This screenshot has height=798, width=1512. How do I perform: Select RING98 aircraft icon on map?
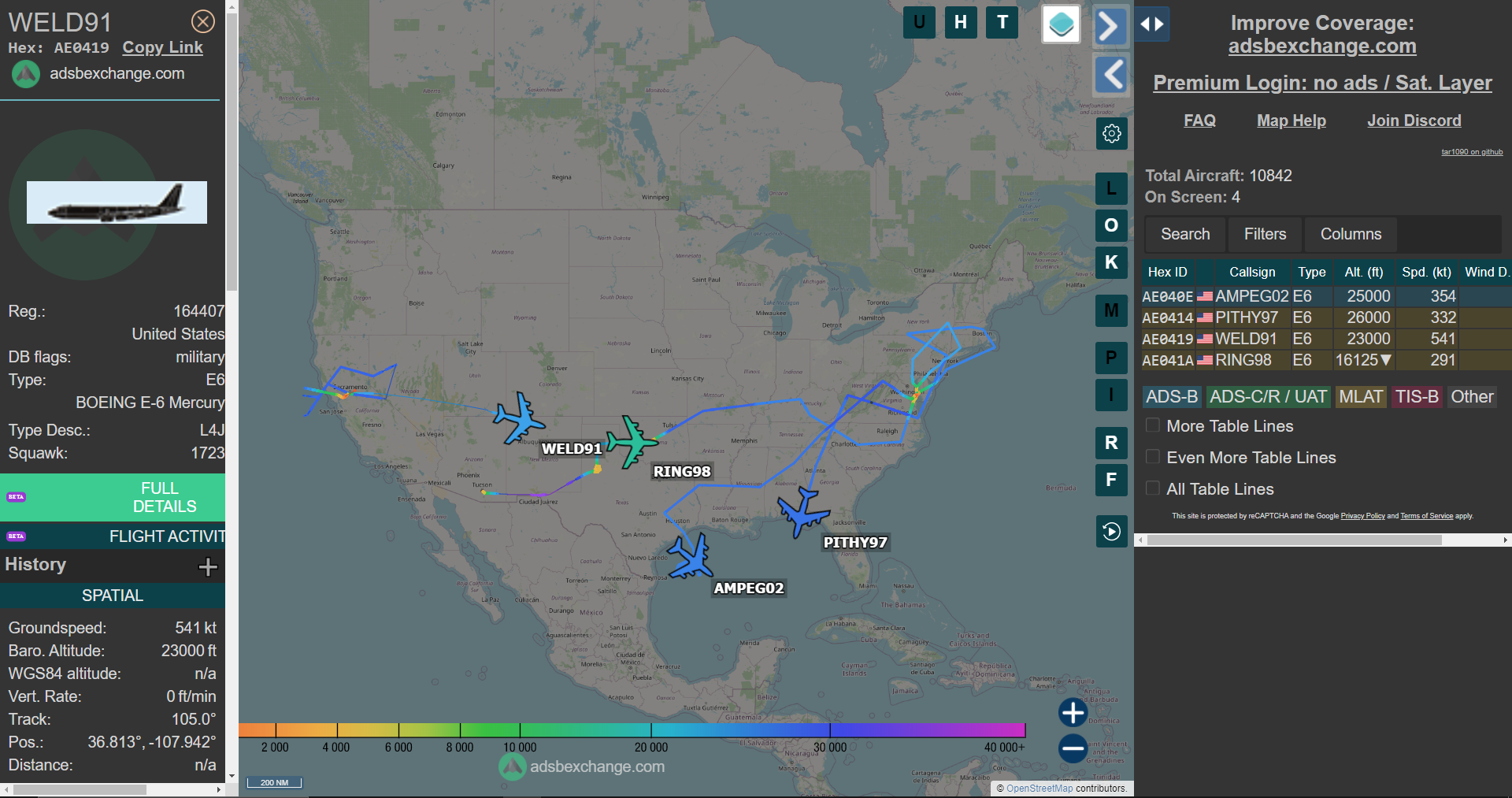pos(631,442)
